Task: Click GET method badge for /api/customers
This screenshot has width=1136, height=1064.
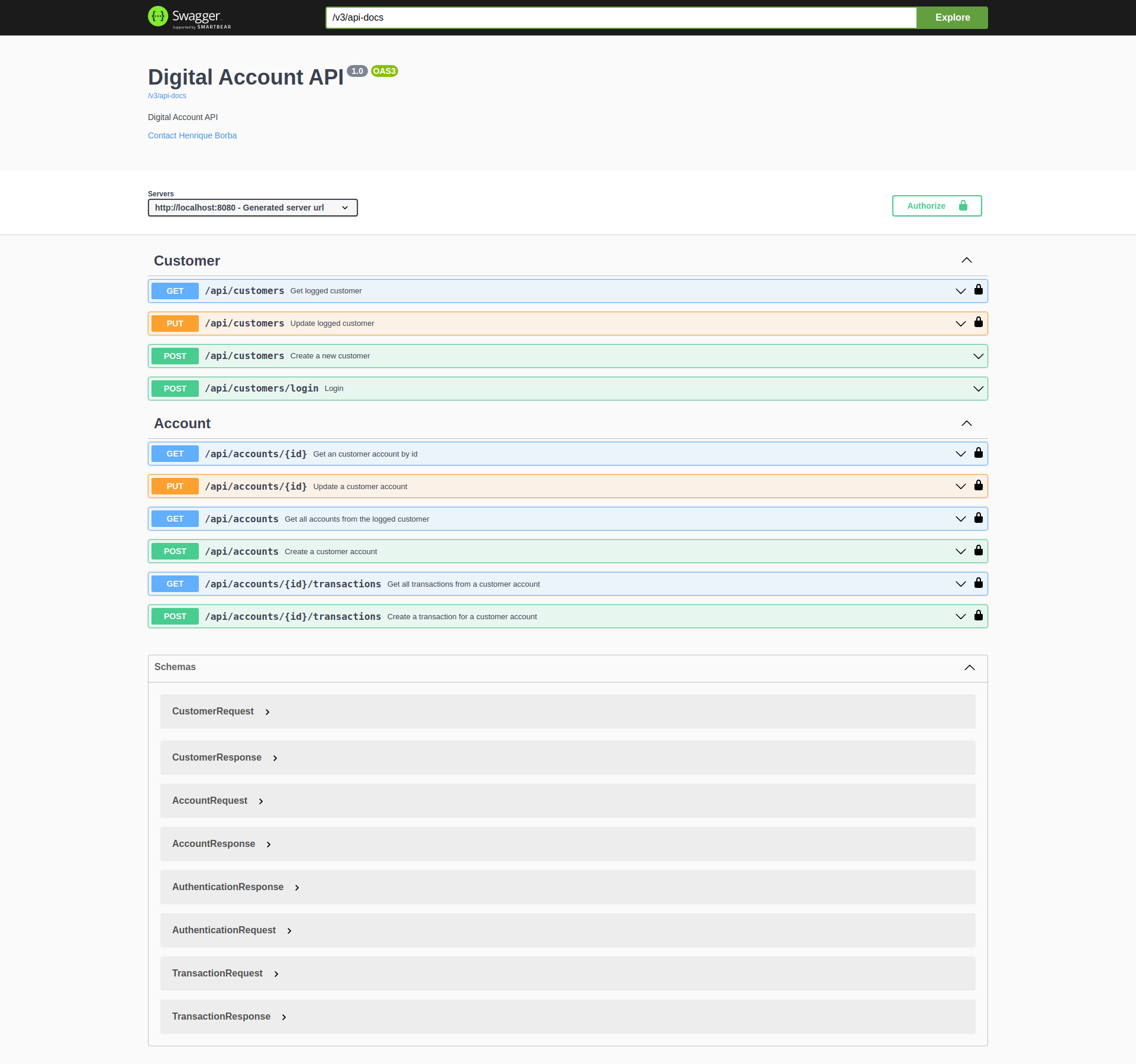Action: [x=175, y=291]
